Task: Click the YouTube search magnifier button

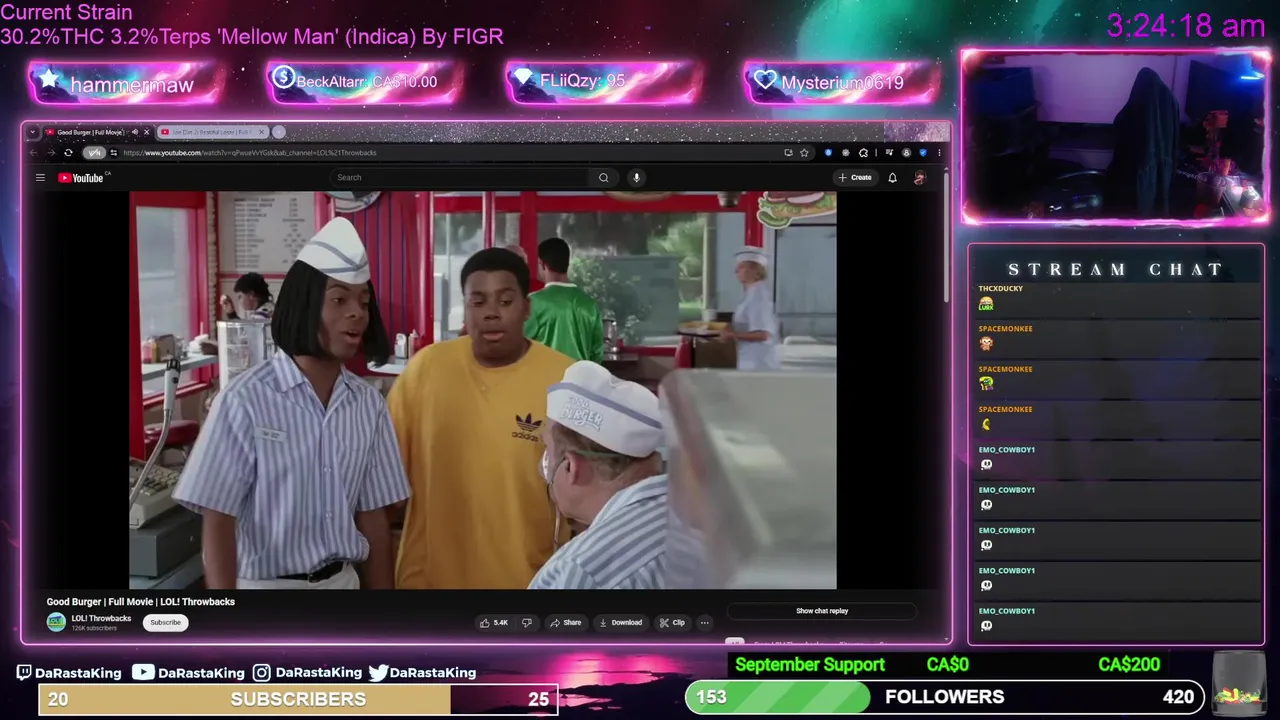Action: click(603, 178)
